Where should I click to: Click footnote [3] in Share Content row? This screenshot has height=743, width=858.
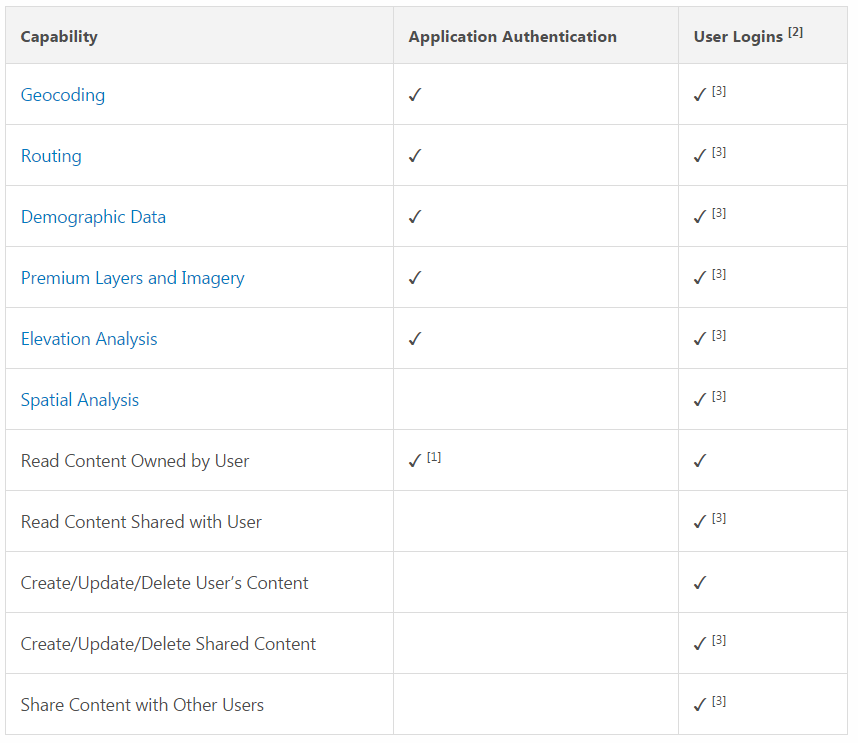click(x=719, y=701)
